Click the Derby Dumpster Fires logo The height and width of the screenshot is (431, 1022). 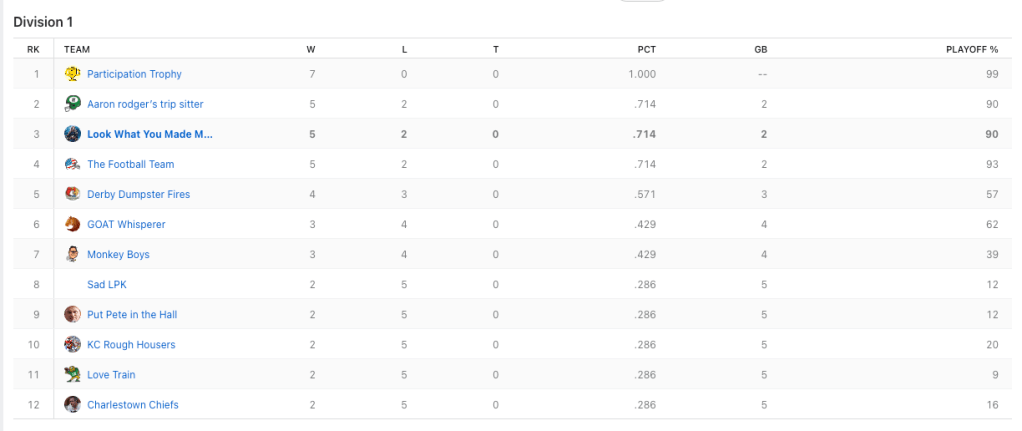[x=72, y=194]
